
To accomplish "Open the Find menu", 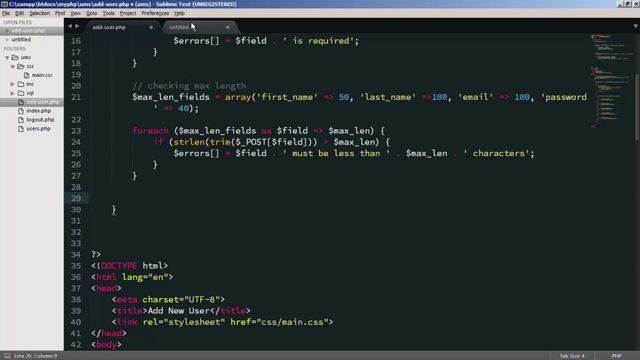I will coord(60,13).
